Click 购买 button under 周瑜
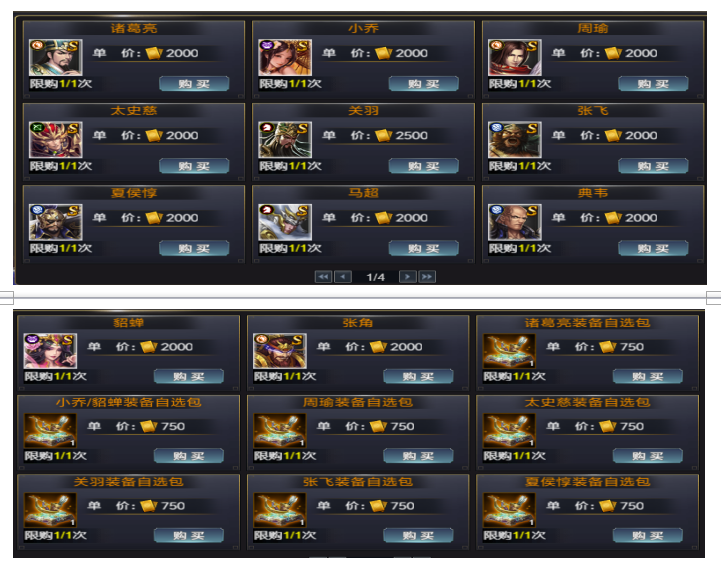The width and height of the screenshot is (721, 565). (x=653, y=83)
